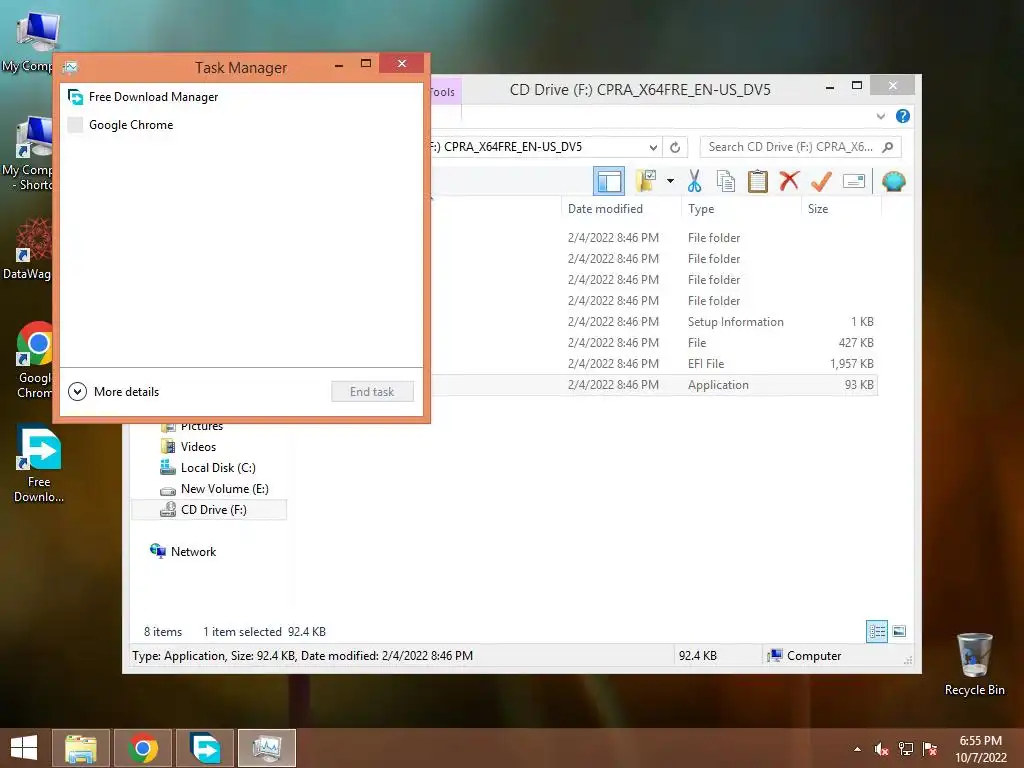Open the taskbar clock showing 6:55 PM
The width and height of the screenshot is (1024, 768).
tap(980, 749)
